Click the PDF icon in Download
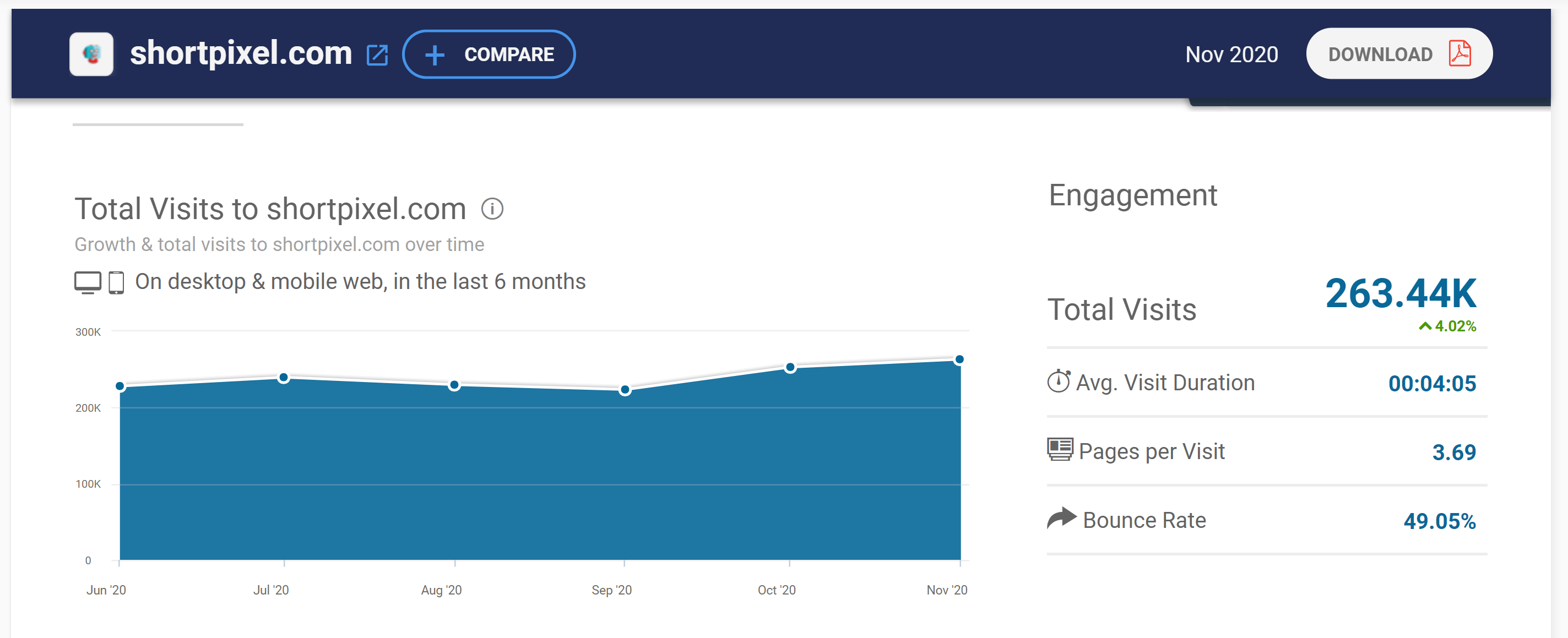Image resolution: width=1568 pixels, height=638 pixels. click(1460, 53)
